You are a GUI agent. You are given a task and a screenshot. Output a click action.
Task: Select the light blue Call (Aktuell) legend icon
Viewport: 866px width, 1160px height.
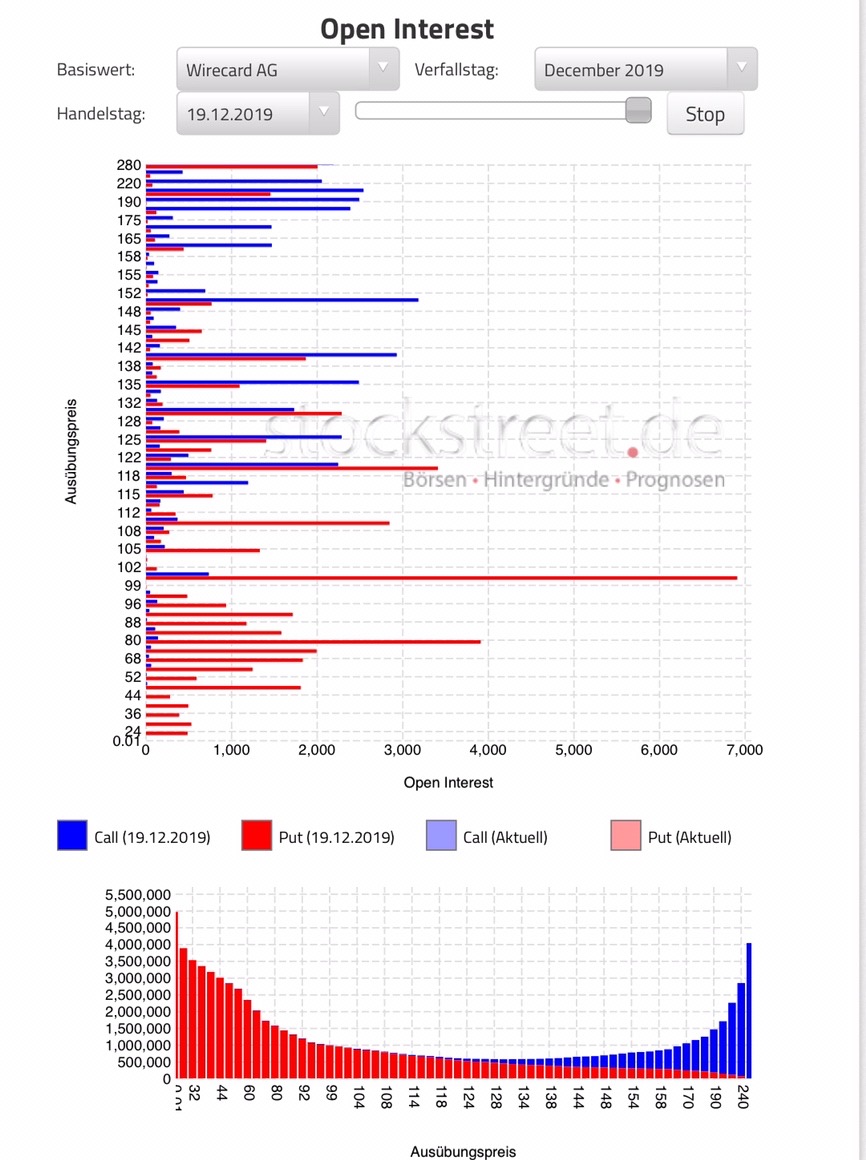[x=440, y=836]
